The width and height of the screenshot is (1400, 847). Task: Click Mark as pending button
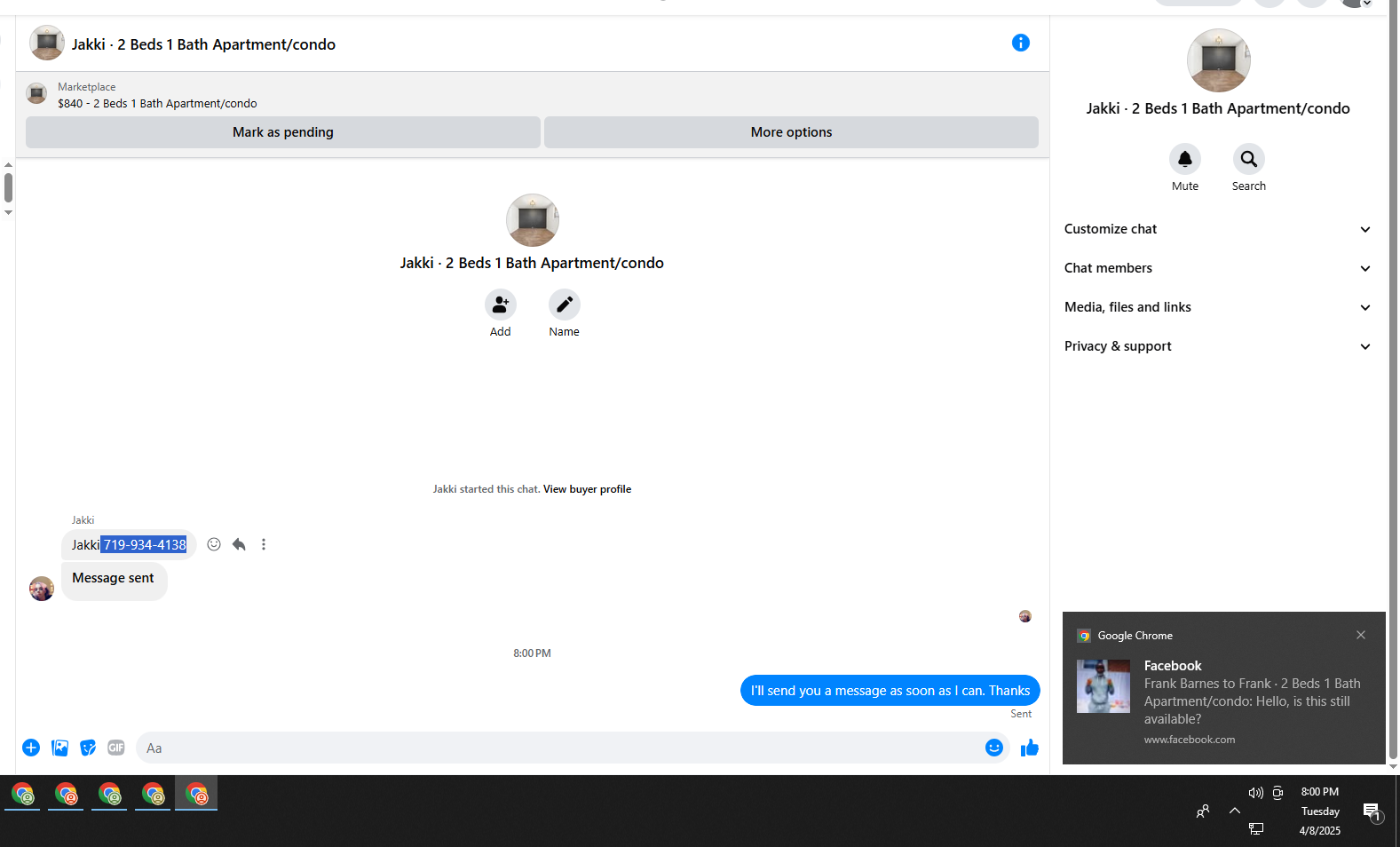tap(283, 132)
